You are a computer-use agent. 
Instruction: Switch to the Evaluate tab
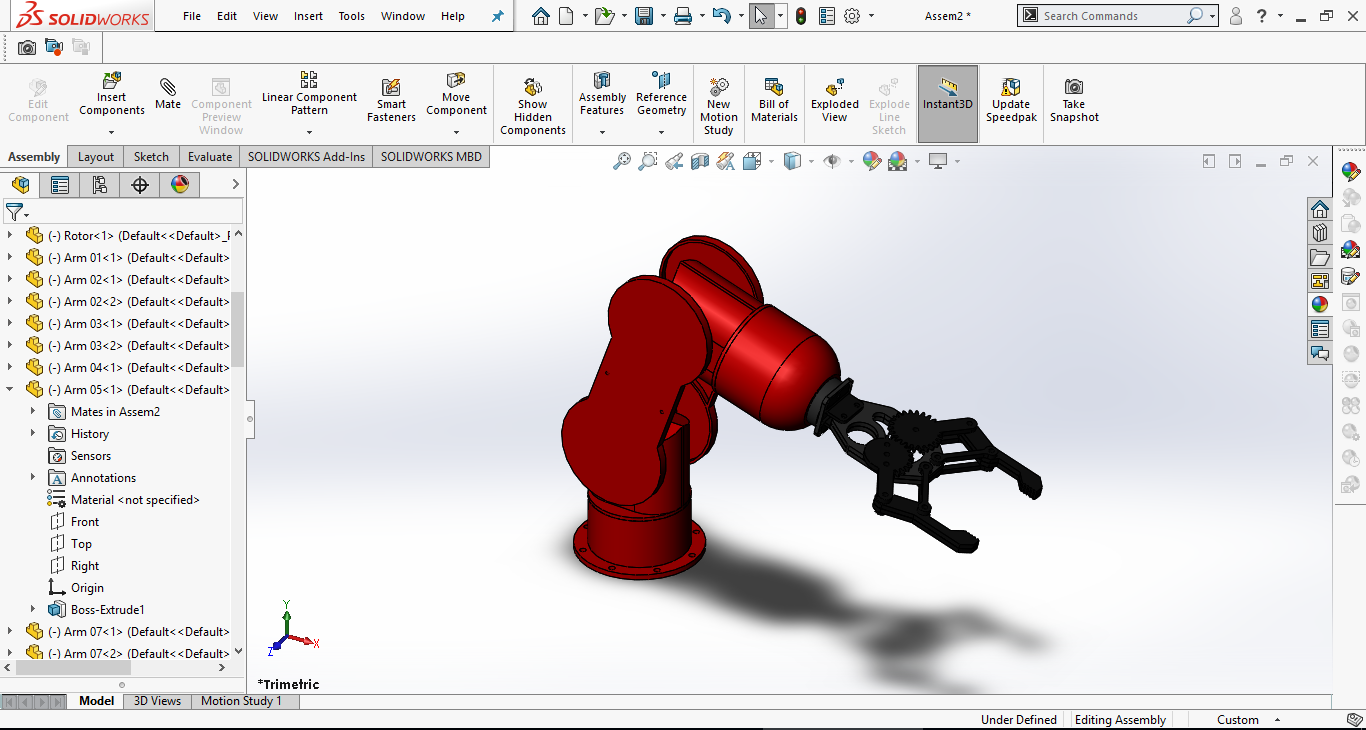[x=210, y=157]
